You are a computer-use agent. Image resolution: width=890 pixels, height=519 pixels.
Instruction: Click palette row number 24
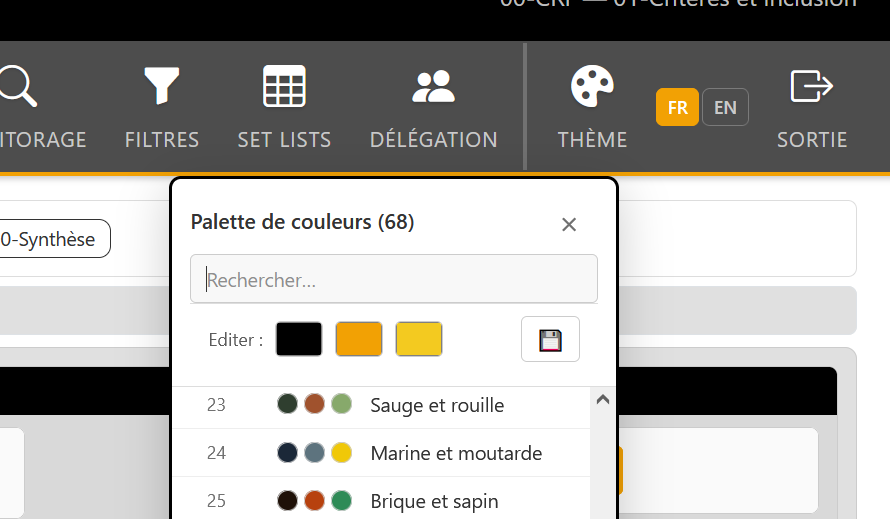tap(216, 453)
